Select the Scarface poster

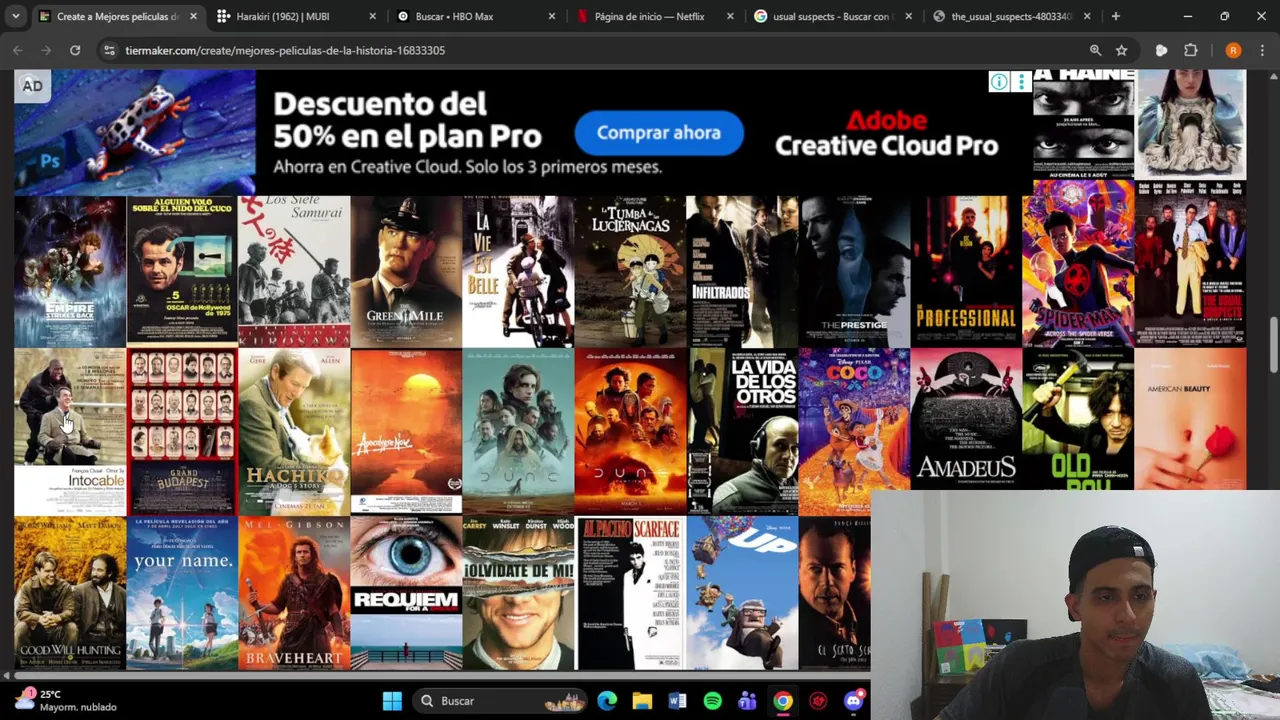point(630,593)
